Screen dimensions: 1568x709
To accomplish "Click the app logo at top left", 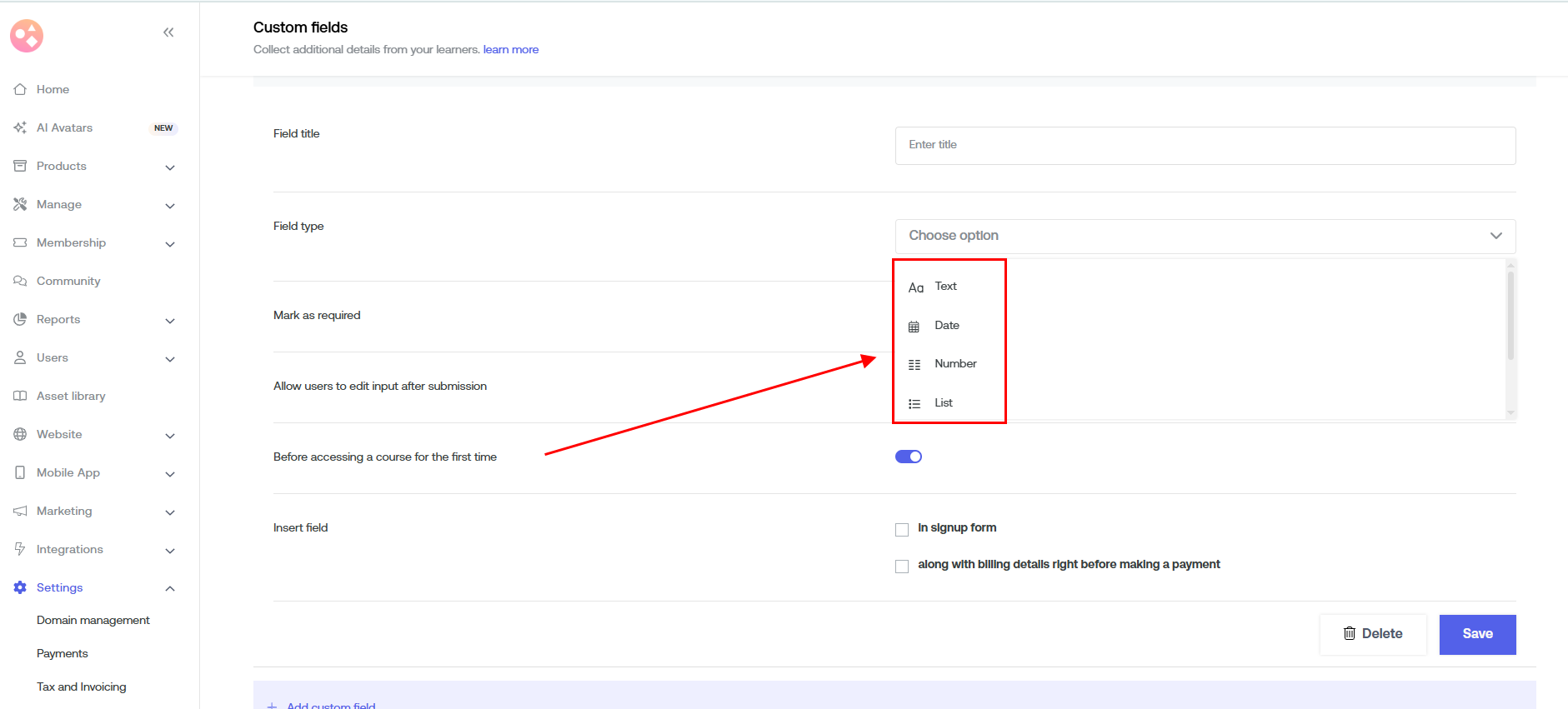I will pyautogui.click(x=27, y=36).
